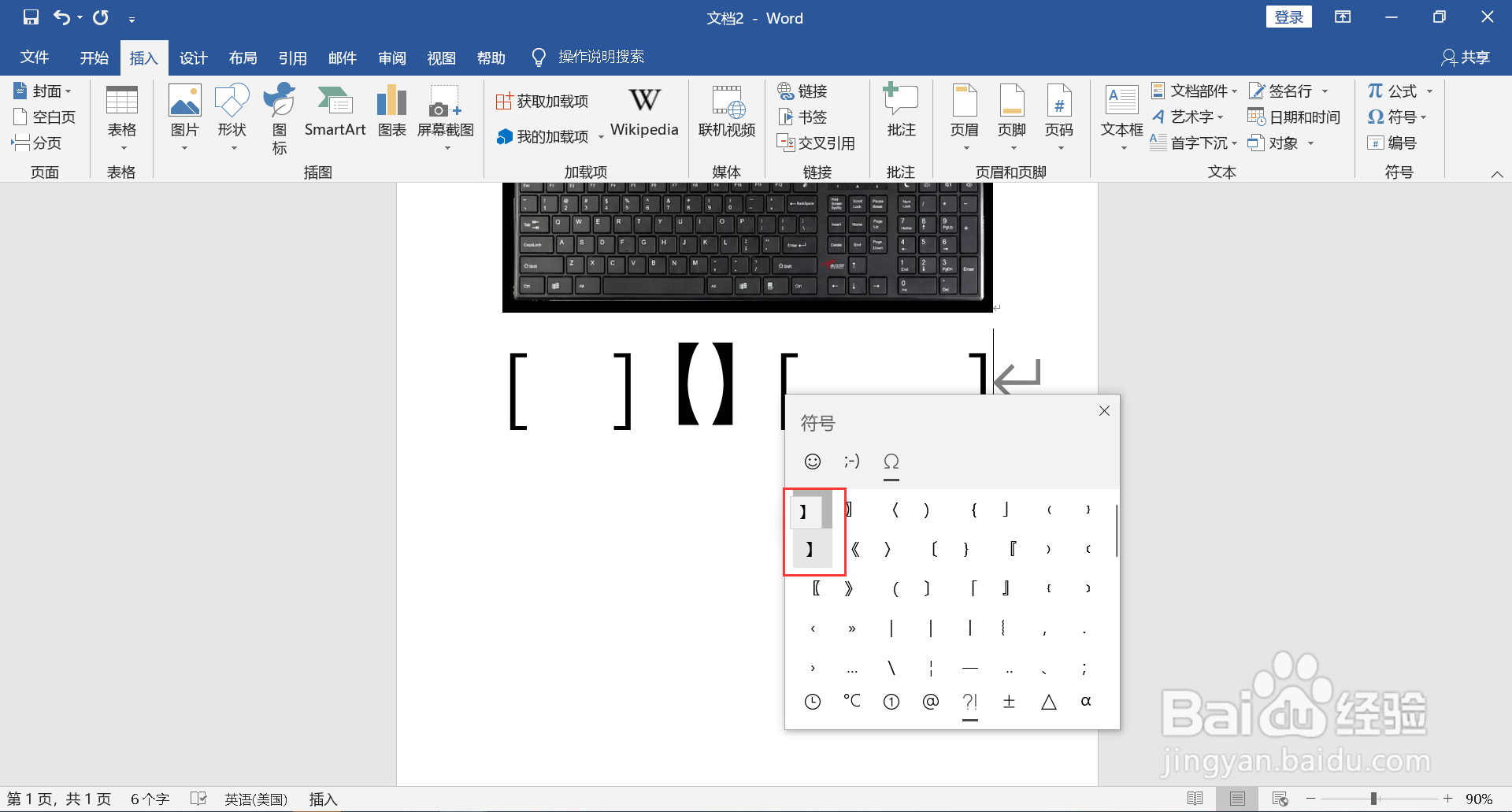Switch to the Review (审阅) tab
1512x812 pixels.
click(x=391, y=57)
